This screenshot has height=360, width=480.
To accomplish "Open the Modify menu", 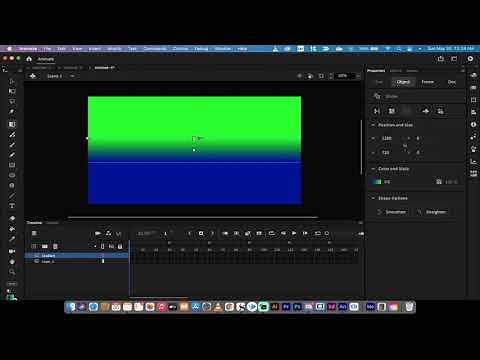I will coord(114,49).
